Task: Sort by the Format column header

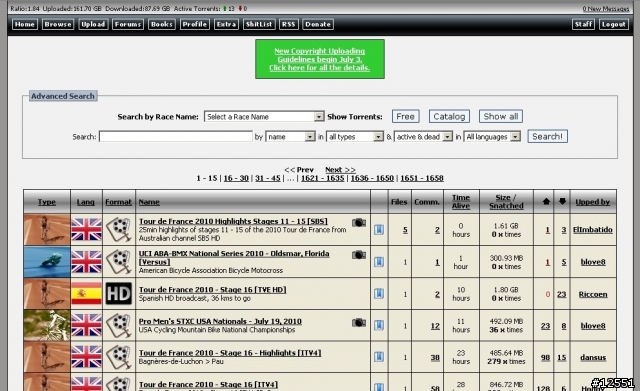Action: [118, 202]
